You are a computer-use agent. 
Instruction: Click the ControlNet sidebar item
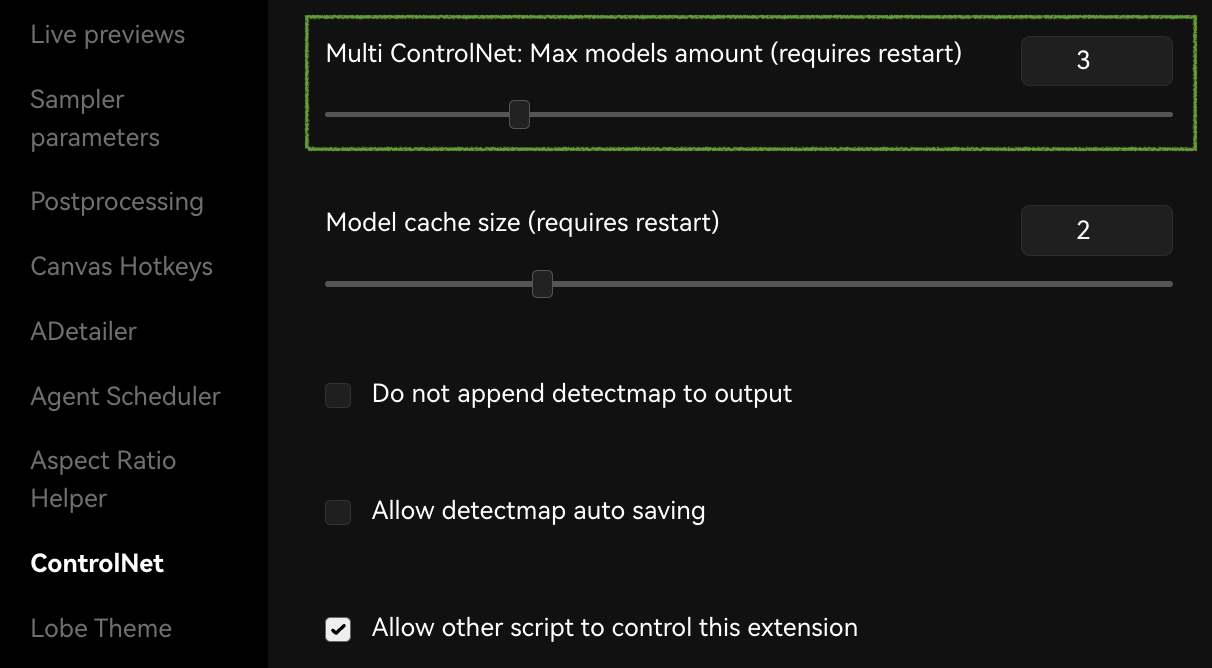pyautogui.click(x=97, y=563)
